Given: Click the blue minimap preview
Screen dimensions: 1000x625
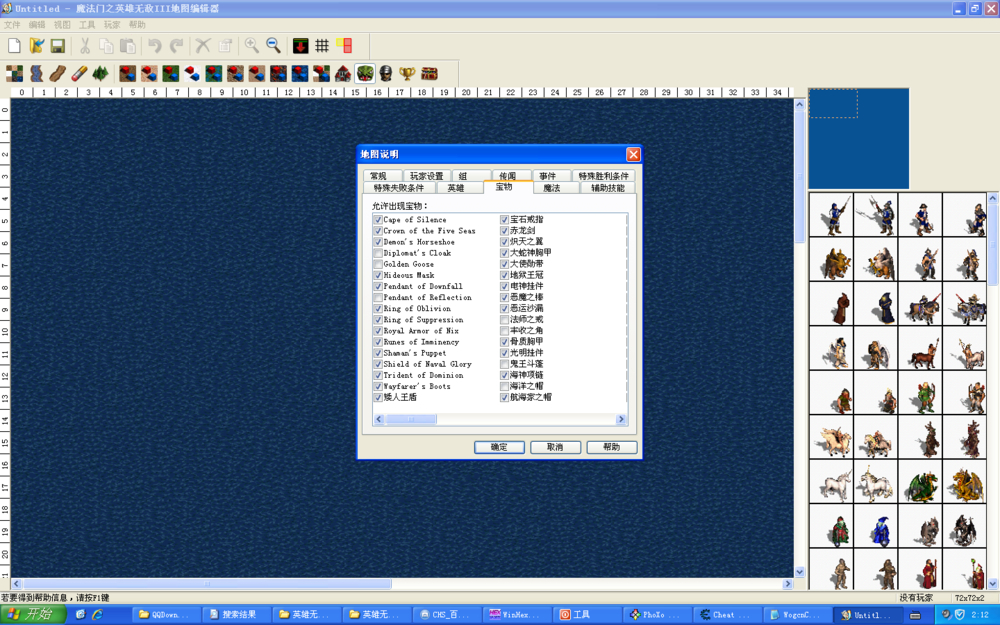Looking at the screenshot, I should tap(859, 138).
